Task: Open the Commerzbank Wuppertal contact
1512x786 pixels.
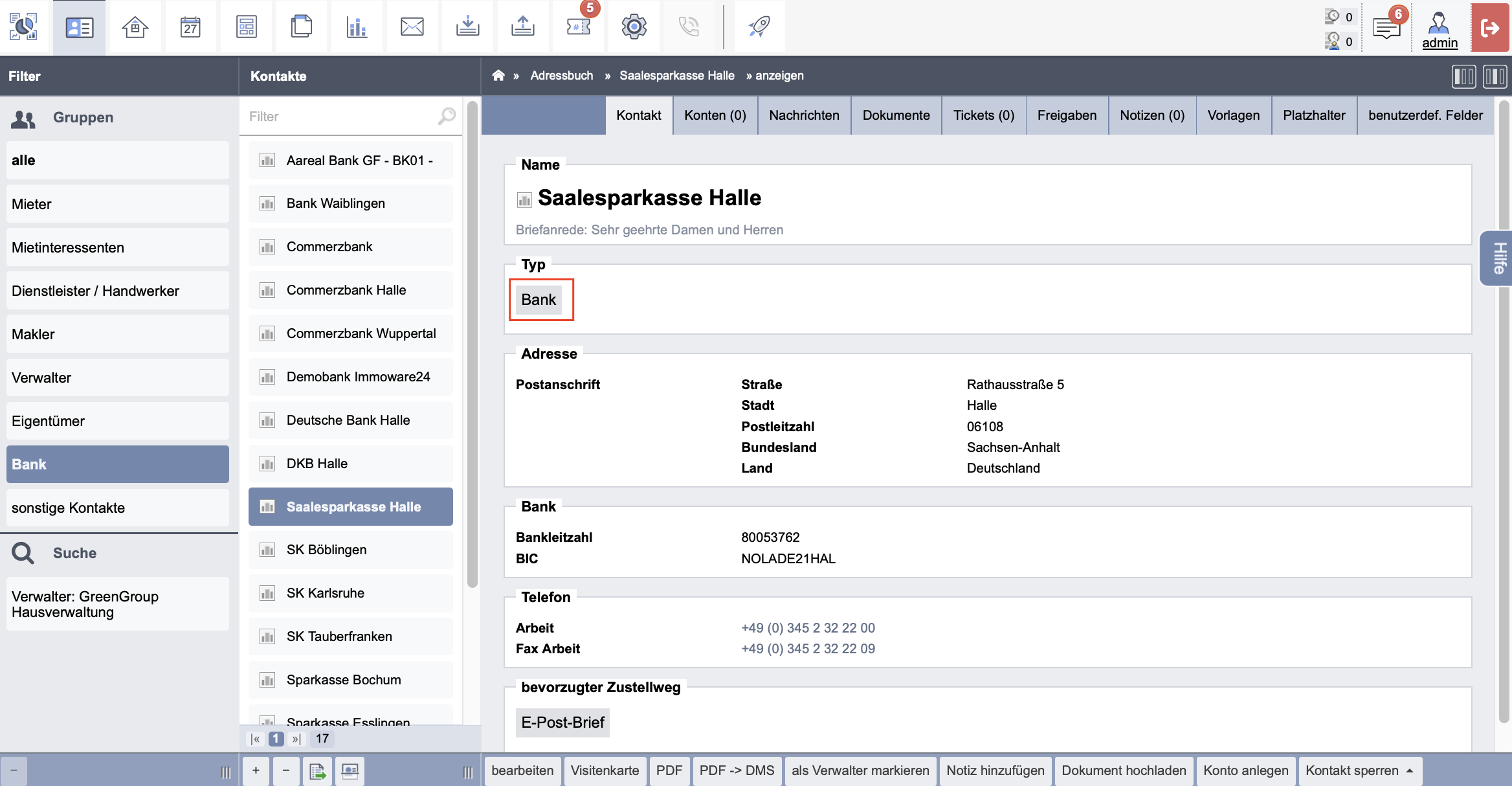Action: pos(351,333)
